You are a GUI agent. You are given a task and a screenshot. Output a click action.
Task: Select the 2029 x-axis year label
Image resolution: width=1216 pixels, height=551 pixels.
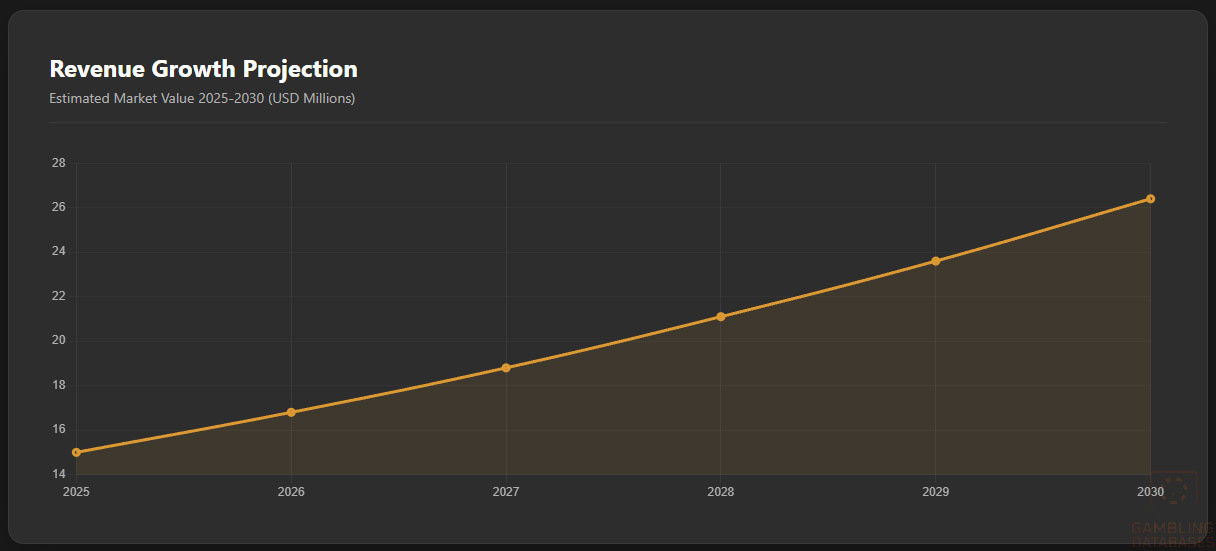point(935,492)
